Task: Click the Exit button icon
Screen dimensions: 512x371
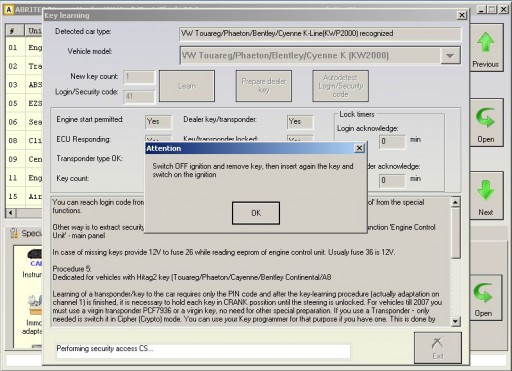Action: (437, 343)
